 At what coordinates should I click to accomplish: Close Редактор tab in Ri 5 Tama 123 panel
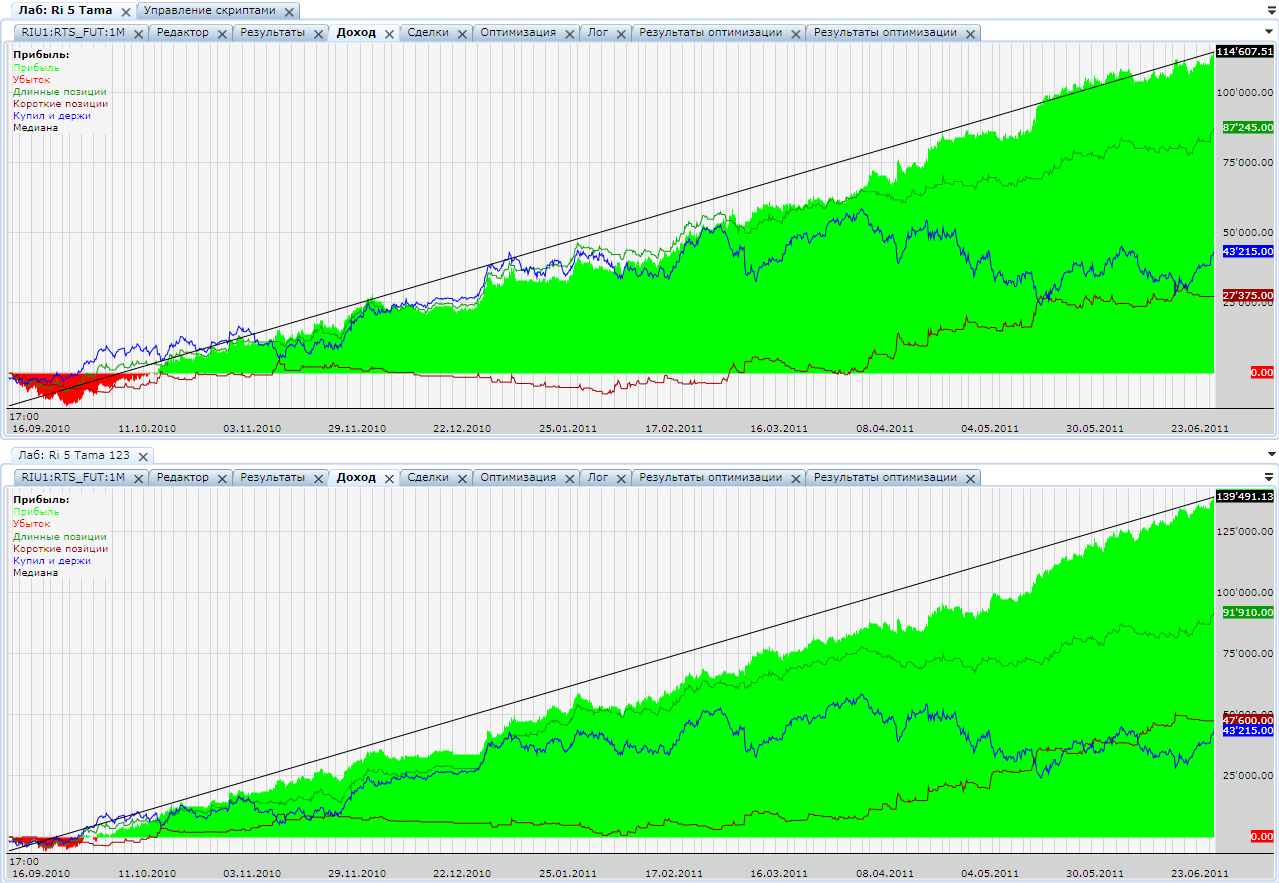[222, 478]
